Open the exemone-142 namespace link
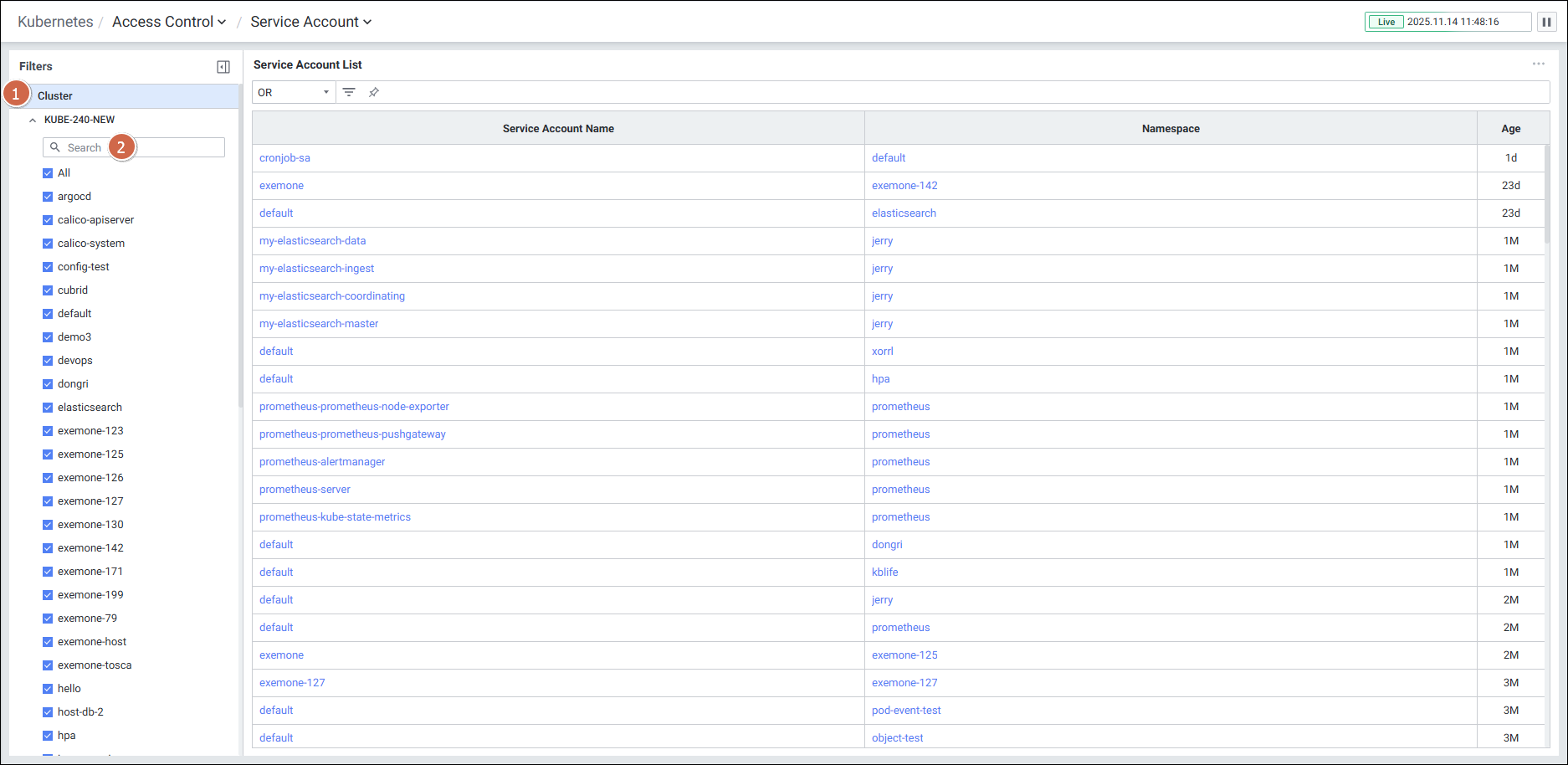The image size is (1568, 765). click(x=904, y=186)
